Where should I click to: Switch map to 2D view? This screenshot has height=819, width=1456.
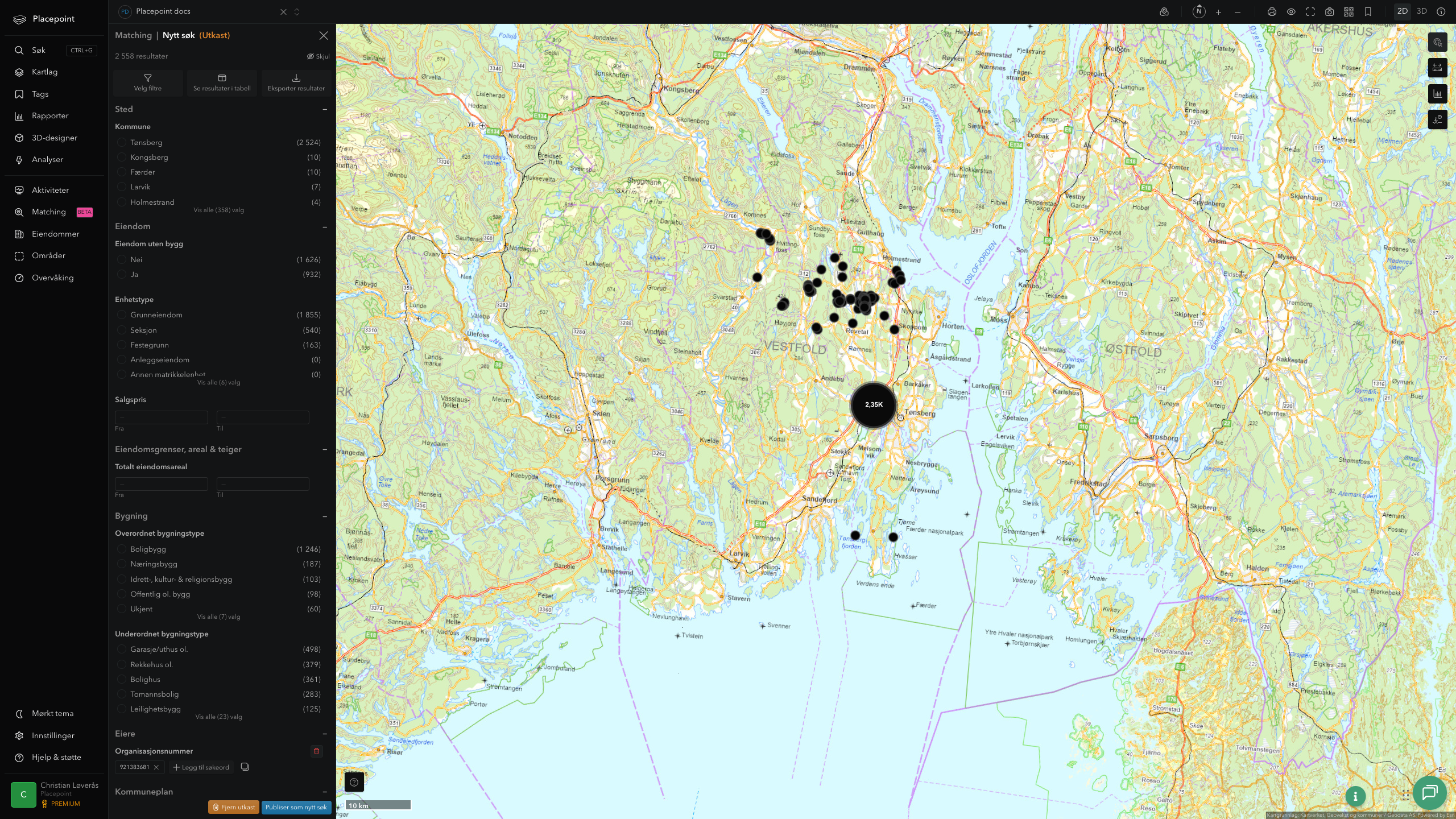(x=1403, y=11)
